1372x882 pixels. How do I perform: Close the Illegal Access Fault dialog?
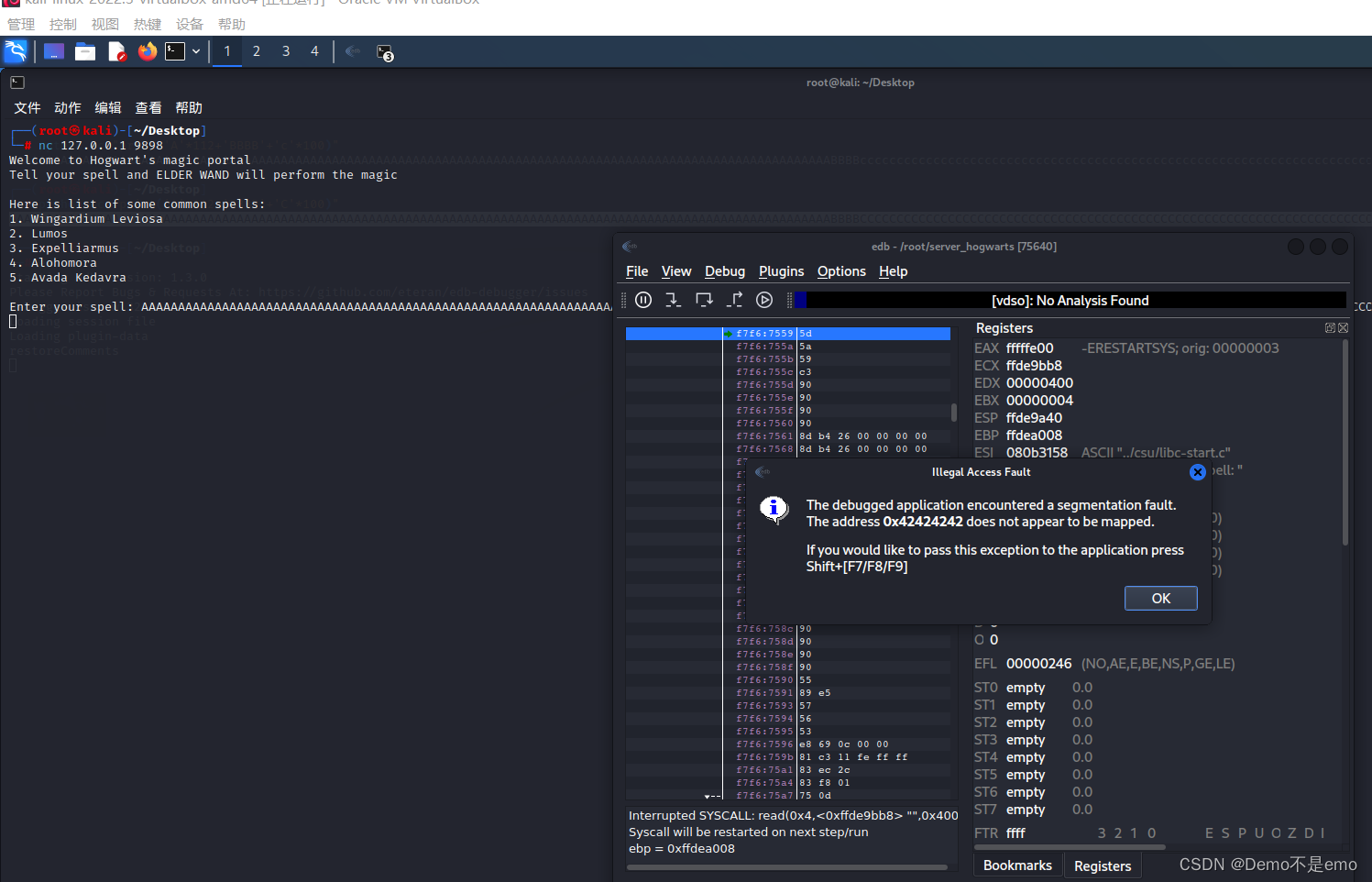[1197, 472]
